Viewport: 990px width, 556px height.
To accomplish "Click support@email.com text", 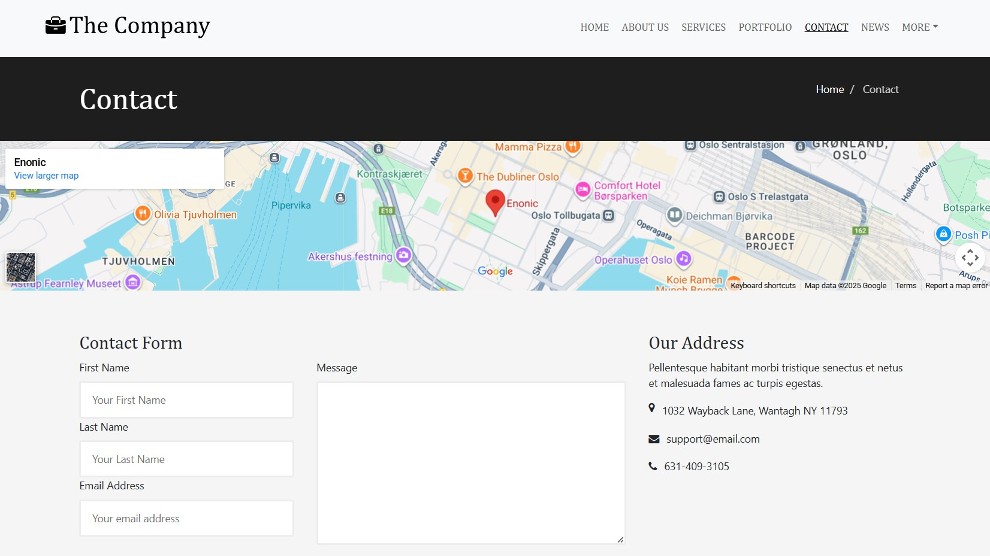I will tap(713, 439).
